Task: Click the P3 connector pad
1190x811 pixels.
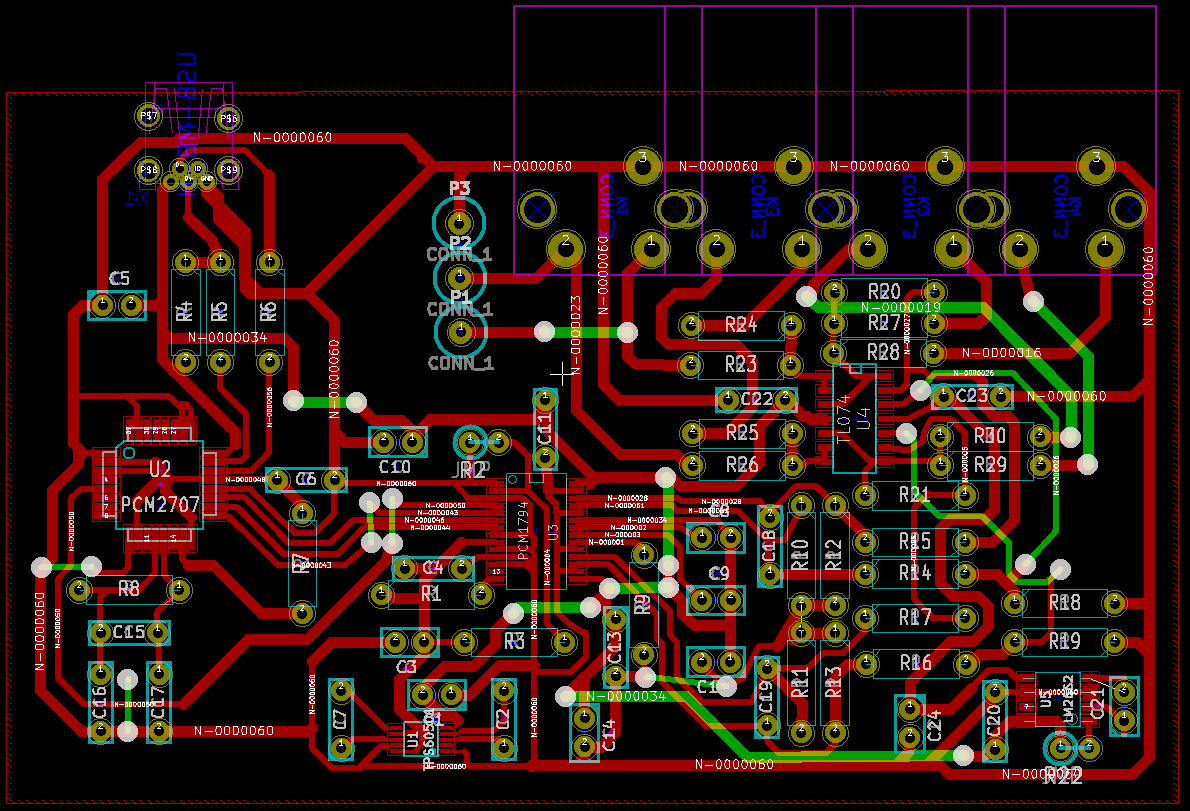Action: click(x=459, y=220)
